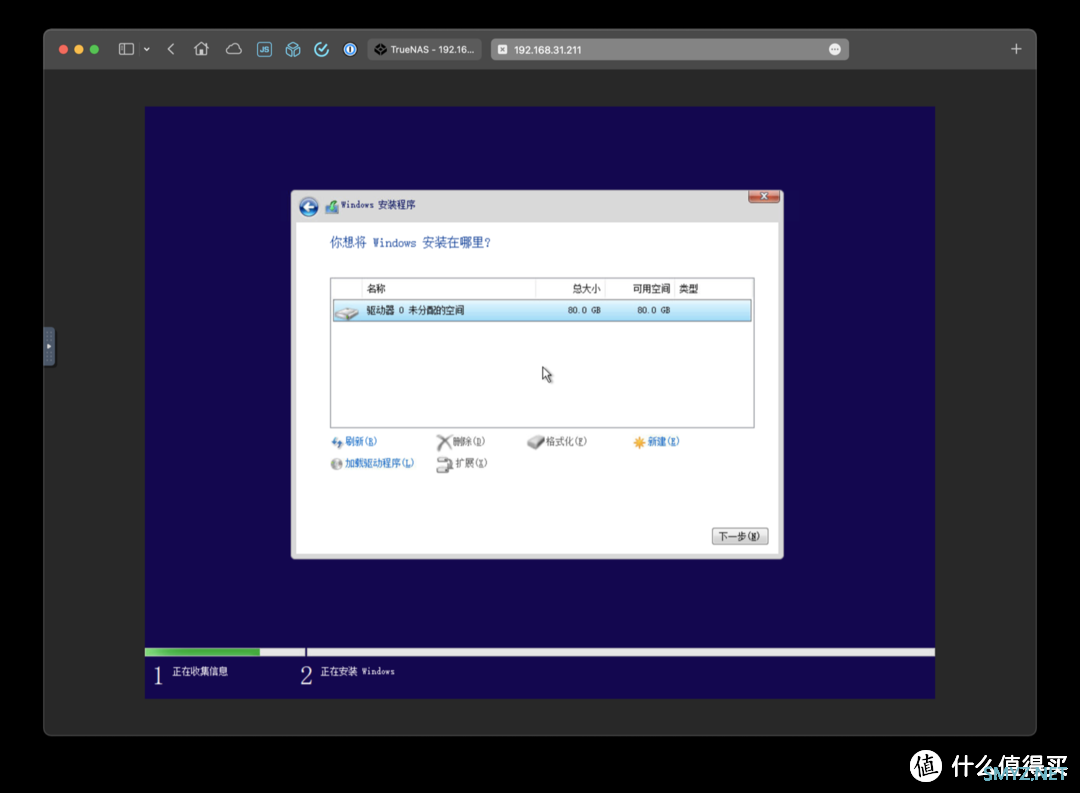Click the red X delete icon
Screen dimensions: 1080x793
pyautogui.click(x=444, y=442)
